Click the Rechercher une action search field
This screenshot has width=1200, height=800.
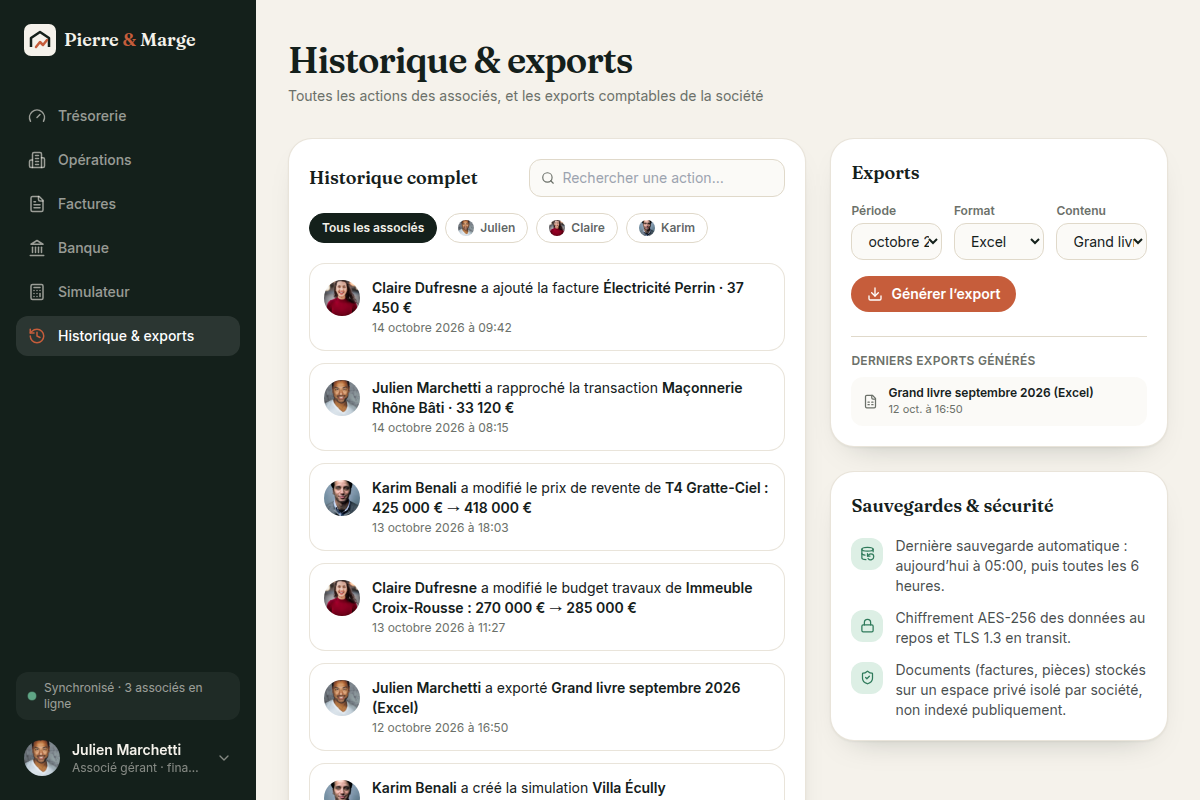657,178
